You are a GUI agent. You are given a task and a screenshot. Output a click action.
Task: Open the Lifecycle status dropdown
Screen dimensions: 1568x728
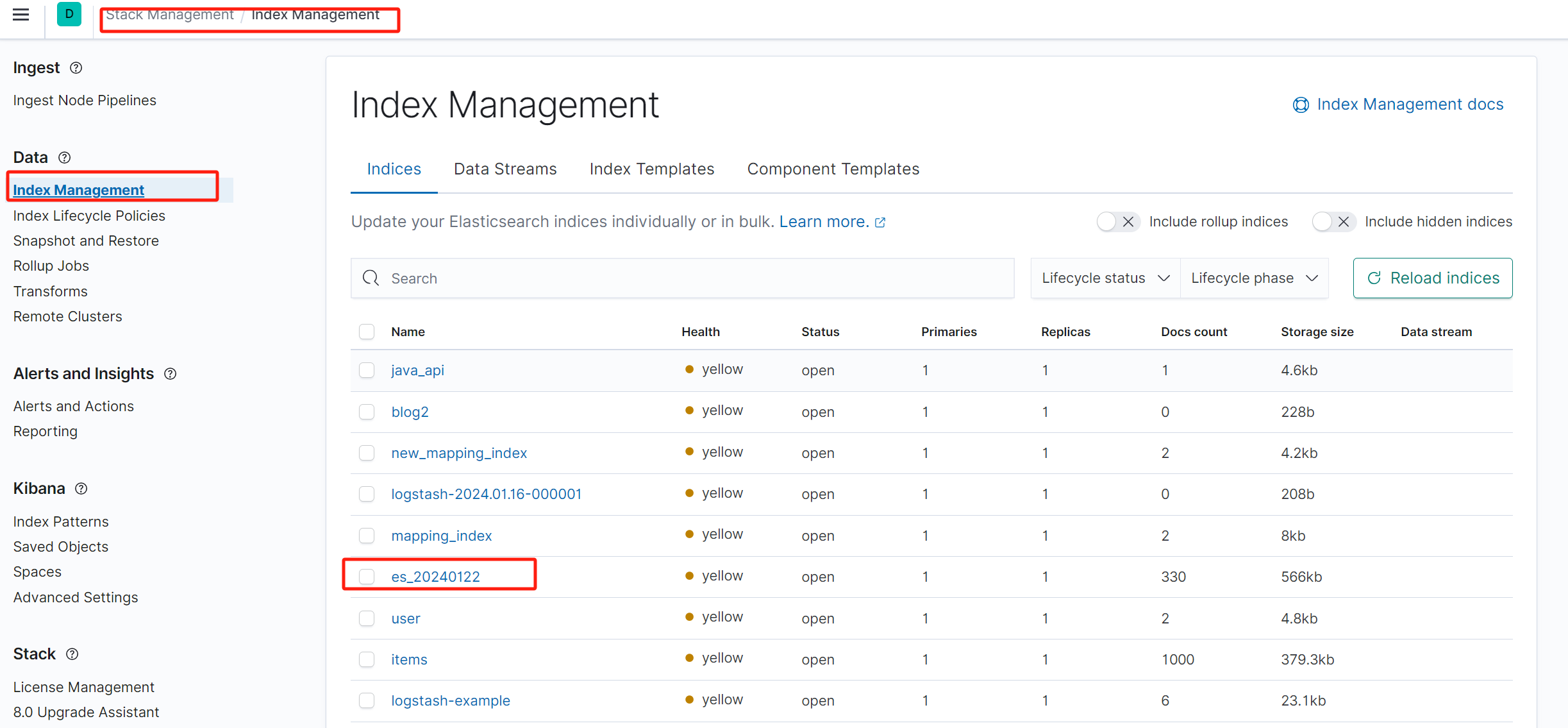(x=1105, y=278)
